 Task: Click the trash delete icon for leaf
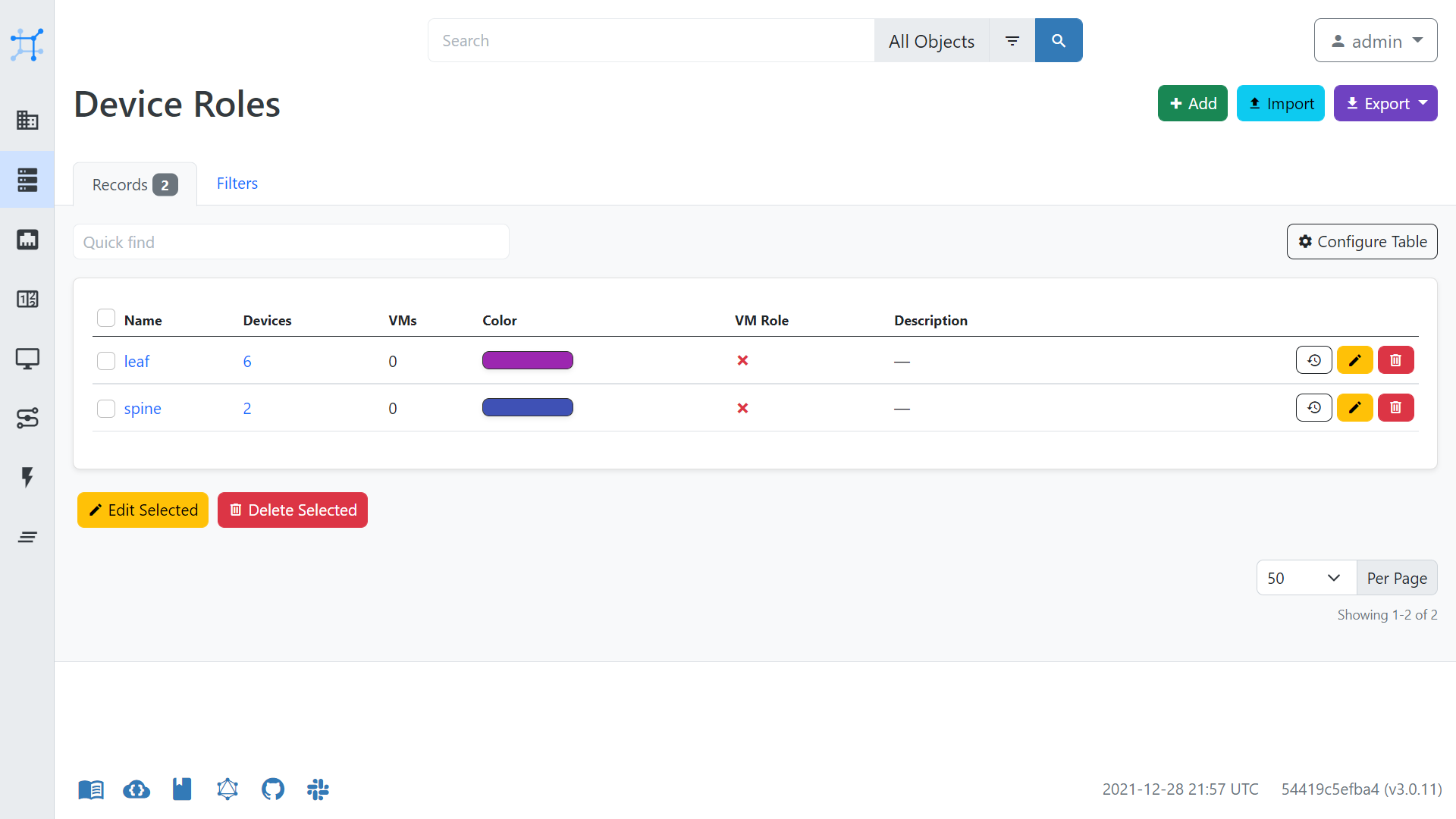pos(1395,360)
